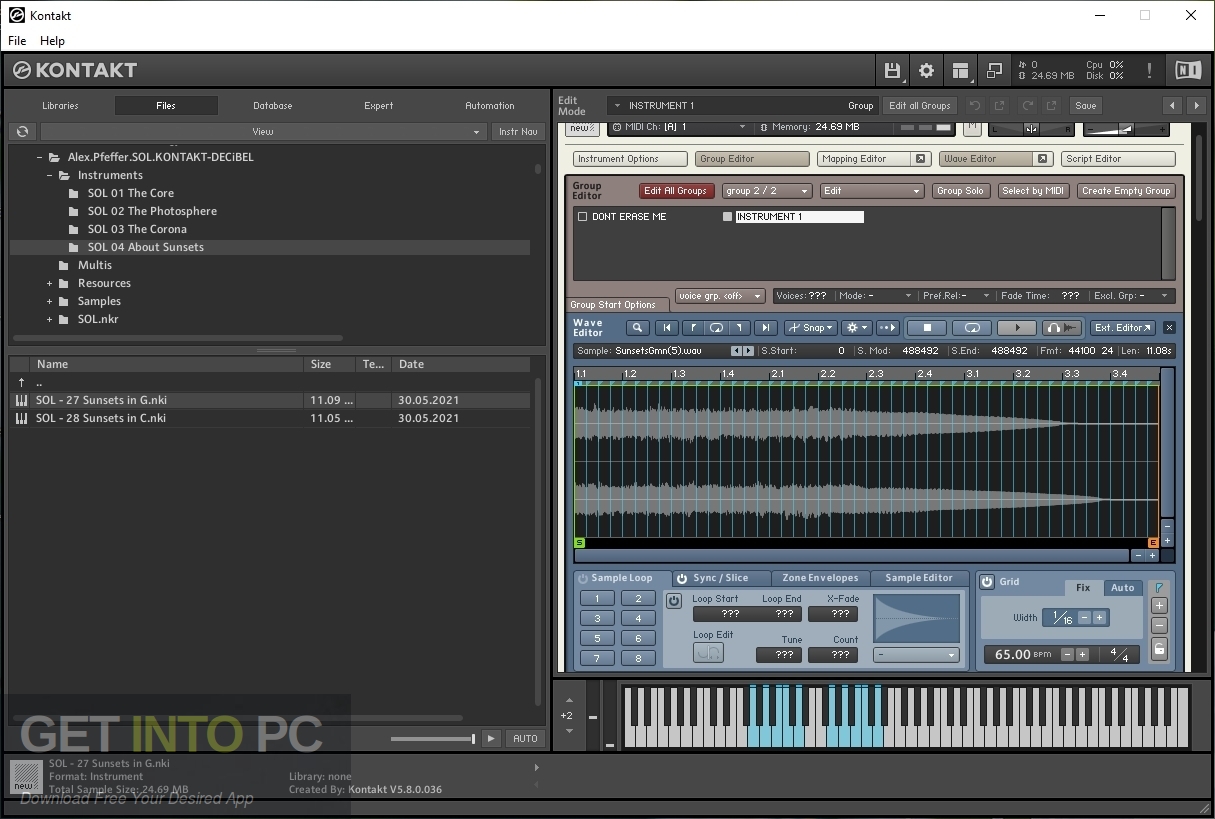Toggle the Grid power button
This screenshot has height=819, width=1215.
pyautogui.click(x=987, y=582)
